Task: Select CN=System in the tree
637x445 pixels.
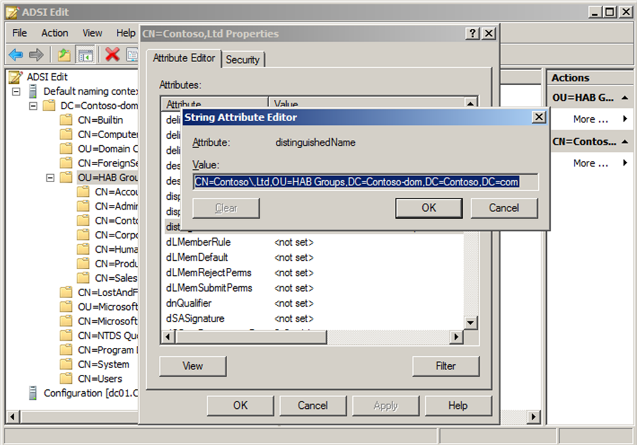Action: coord(104,365)
